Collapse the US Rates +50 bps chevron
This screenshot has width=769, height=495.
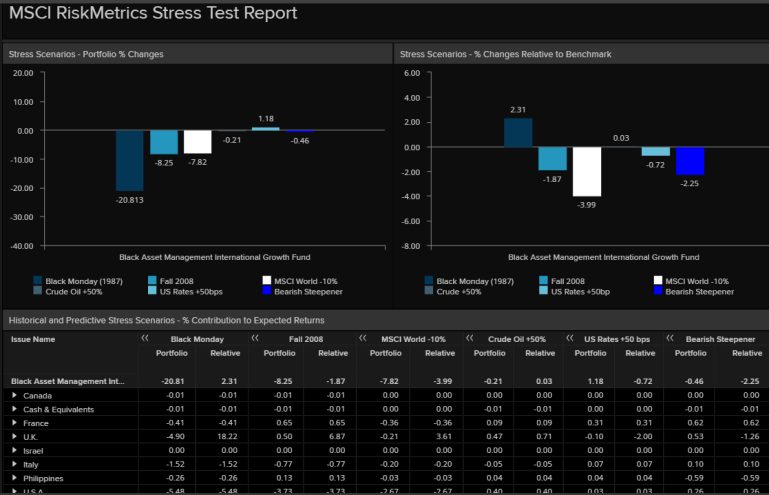click(570, 338)
